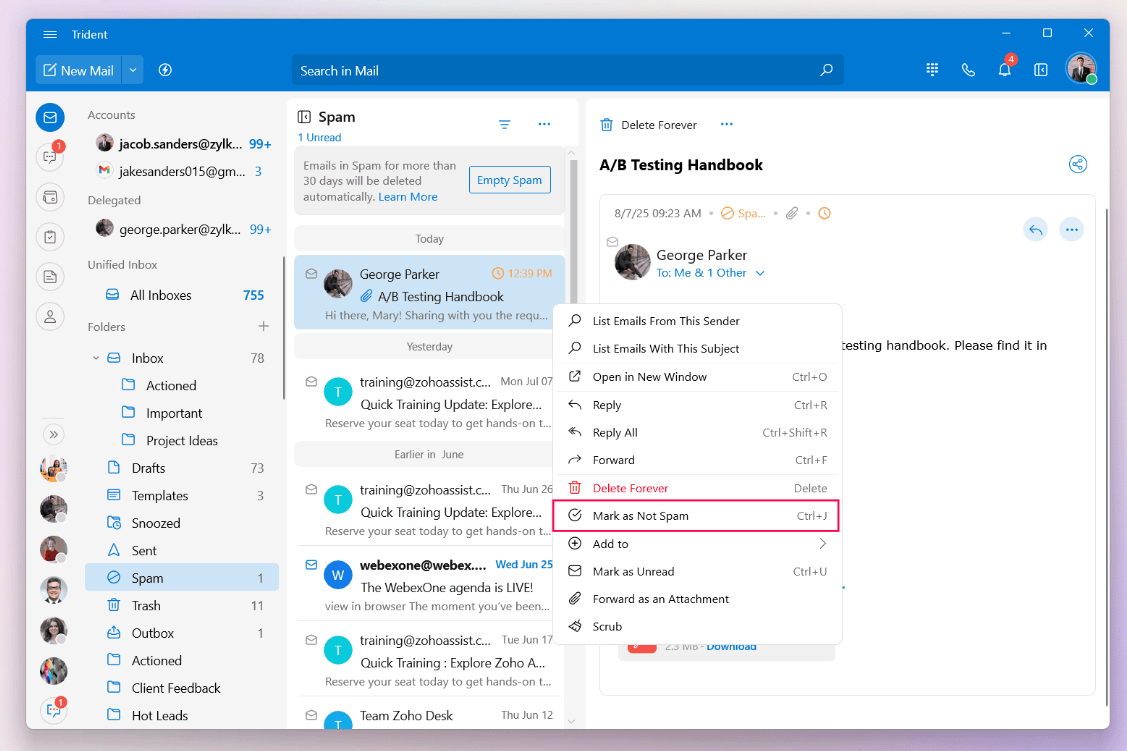Screen dimensions: 1127x751
Task: Expand the left rail double-chevron
Action: 53,434
